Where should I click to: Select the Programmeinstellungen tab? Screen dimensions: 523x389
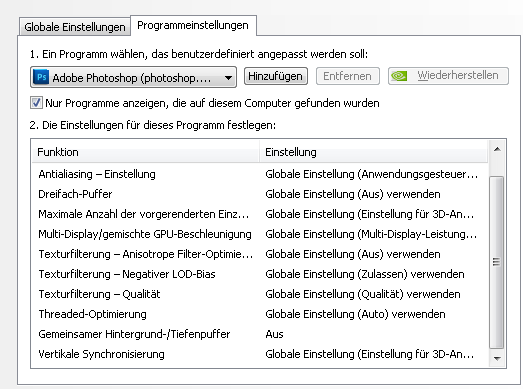click(x=193, y=25)
